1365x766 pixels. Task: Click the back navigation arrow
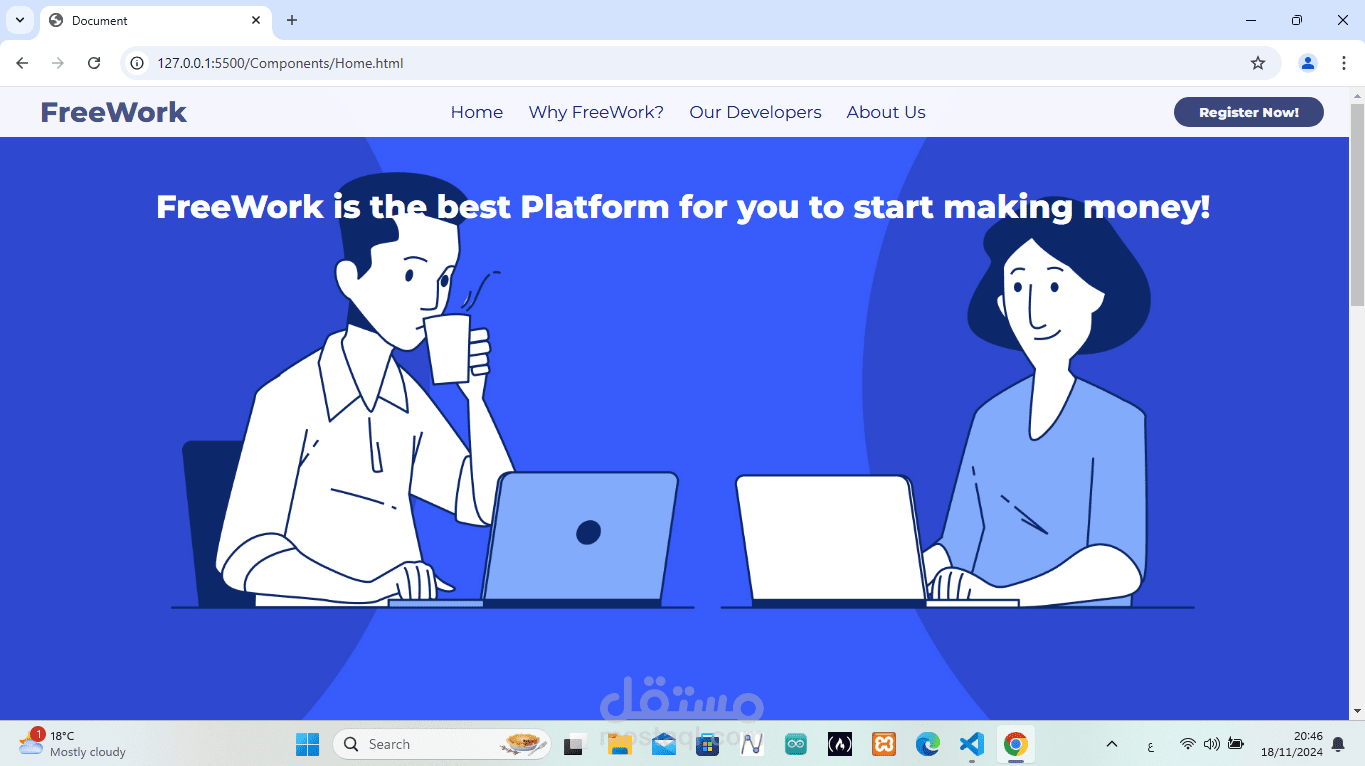[22, 63]
